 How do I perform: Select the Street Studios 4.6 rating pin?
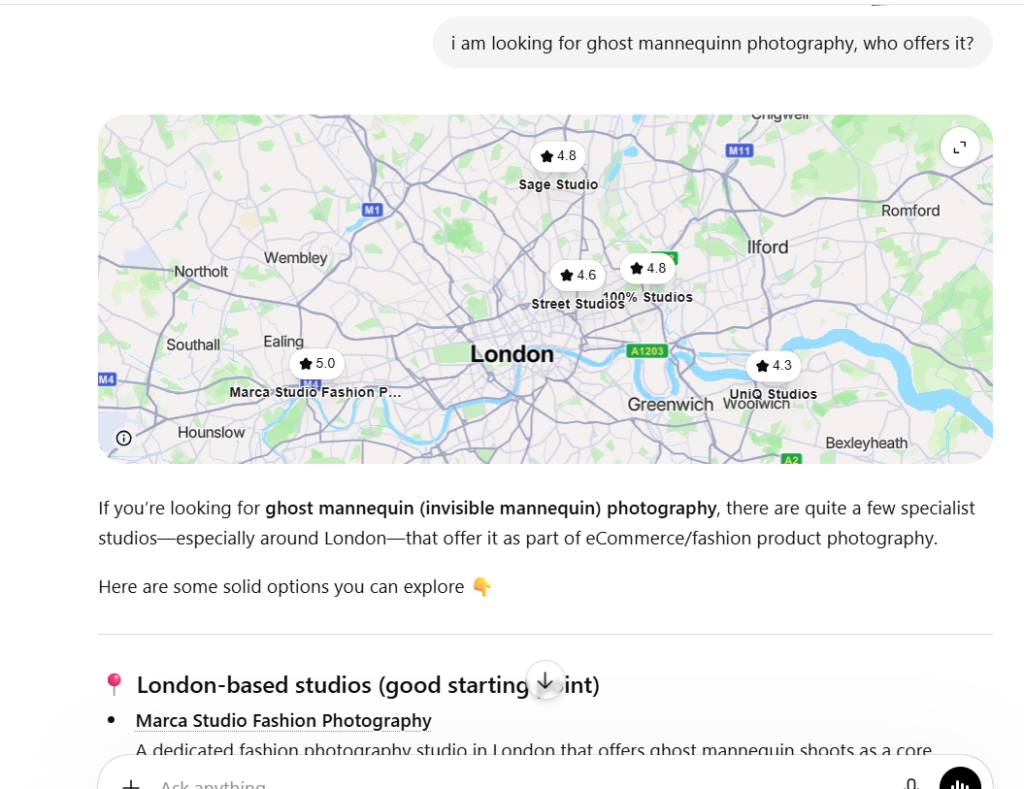[x=578, y=275]
